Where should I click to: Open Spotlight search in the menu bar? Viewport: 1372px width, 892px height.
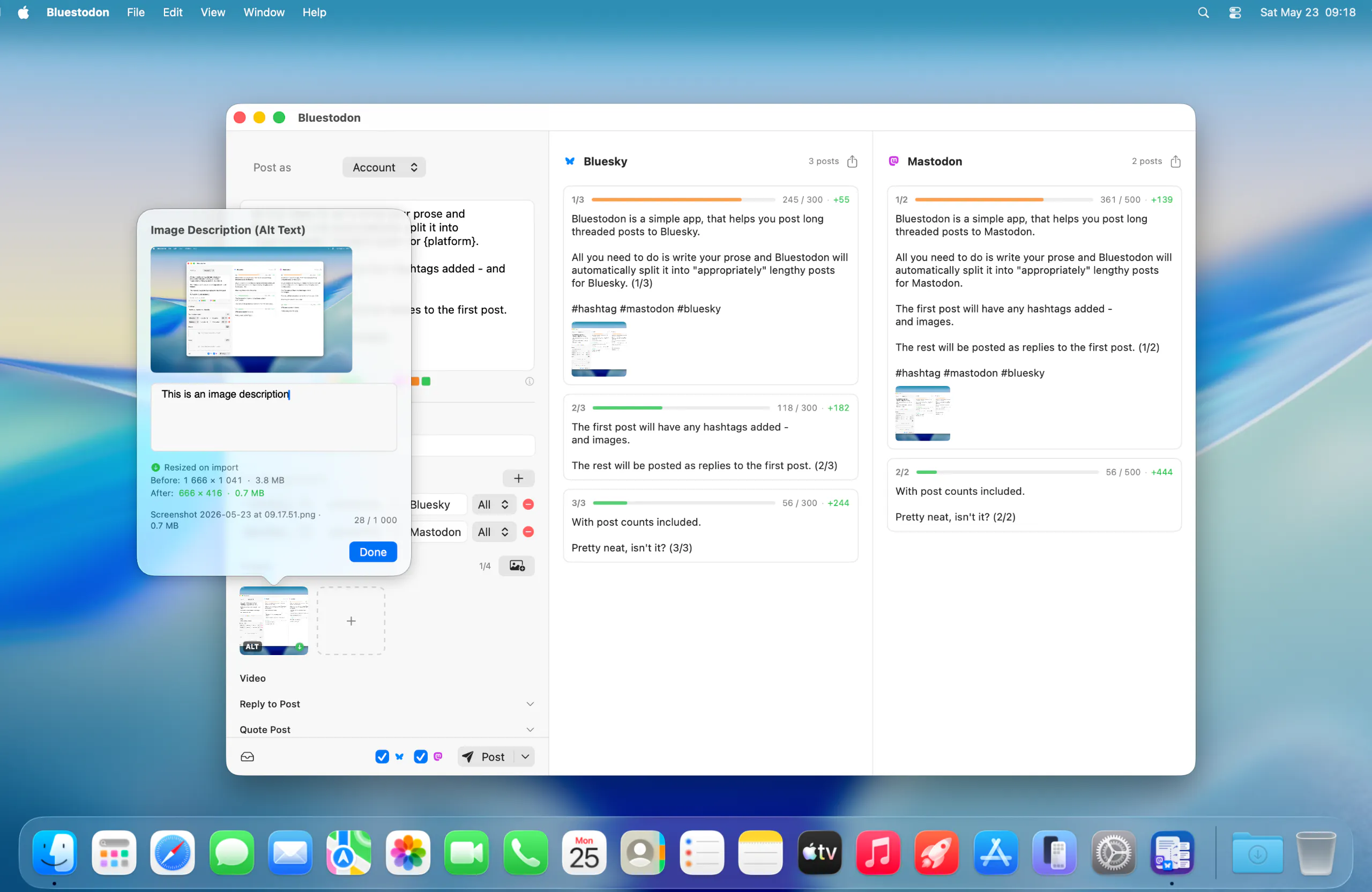1203,12
